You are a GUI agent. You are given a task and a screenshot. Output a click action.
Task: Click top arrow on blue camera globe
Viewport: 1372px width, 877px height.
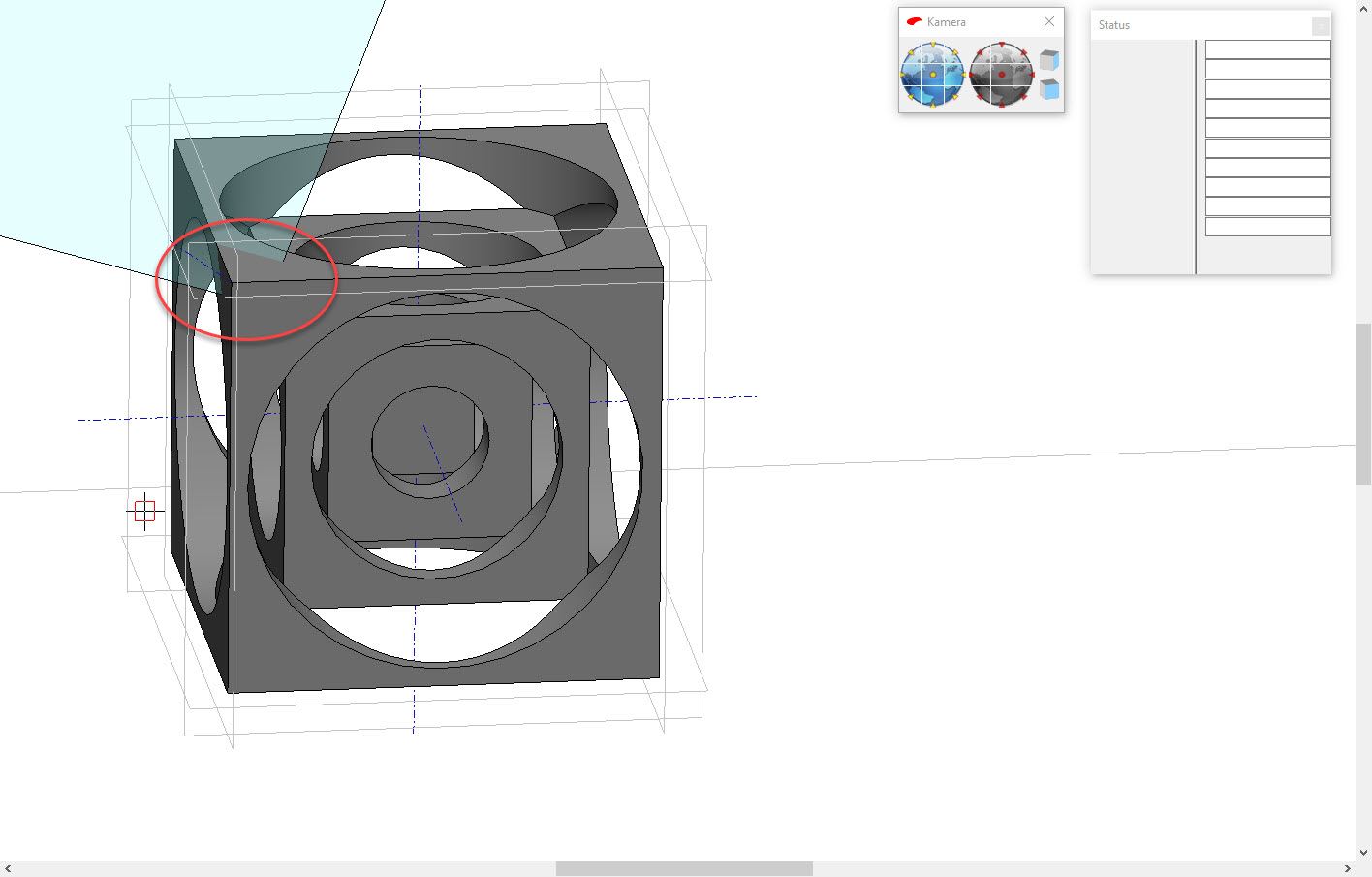[x=933, y=45]
